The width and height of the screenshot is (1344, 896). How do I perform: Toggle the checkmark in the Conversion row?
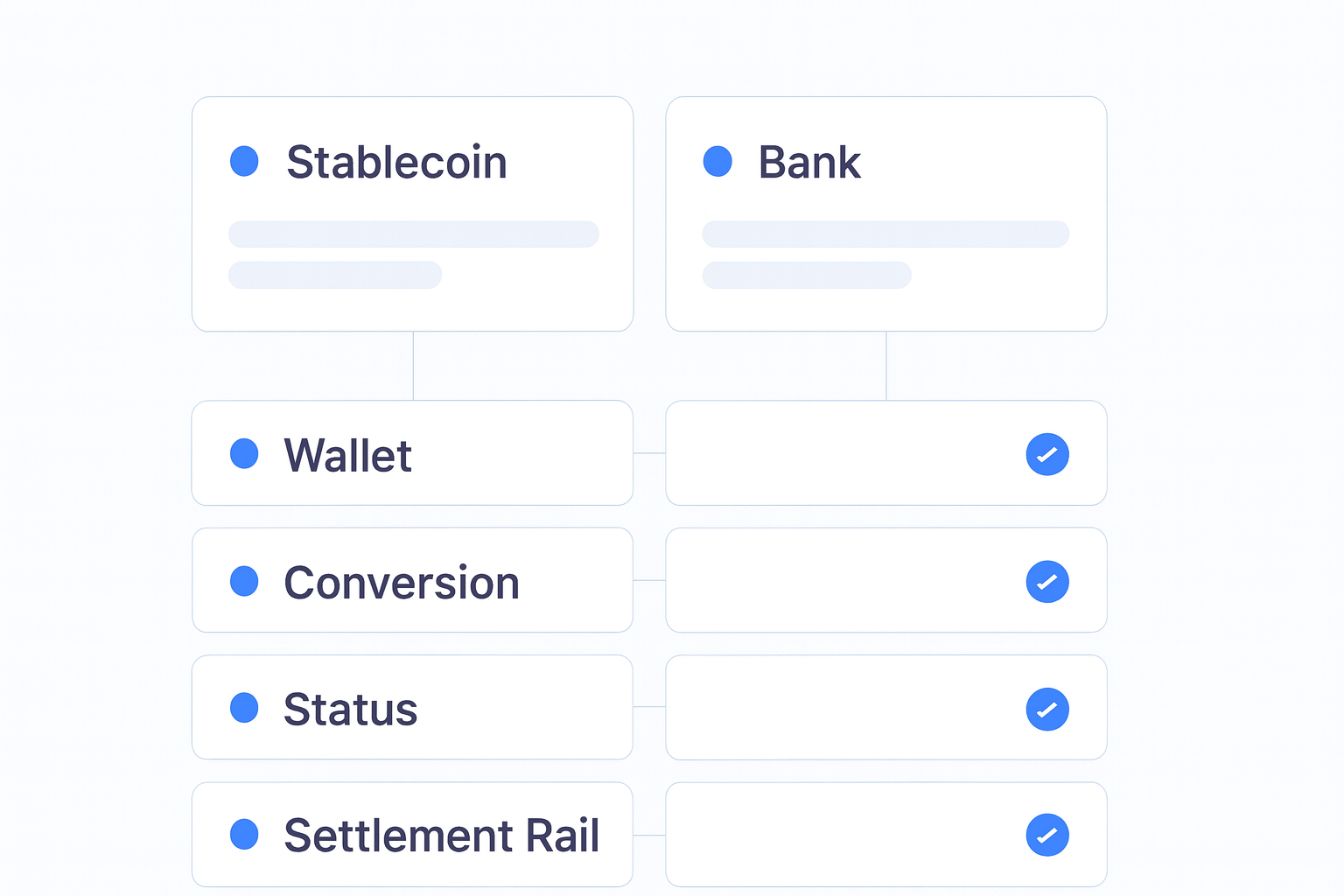(1047, 581)
